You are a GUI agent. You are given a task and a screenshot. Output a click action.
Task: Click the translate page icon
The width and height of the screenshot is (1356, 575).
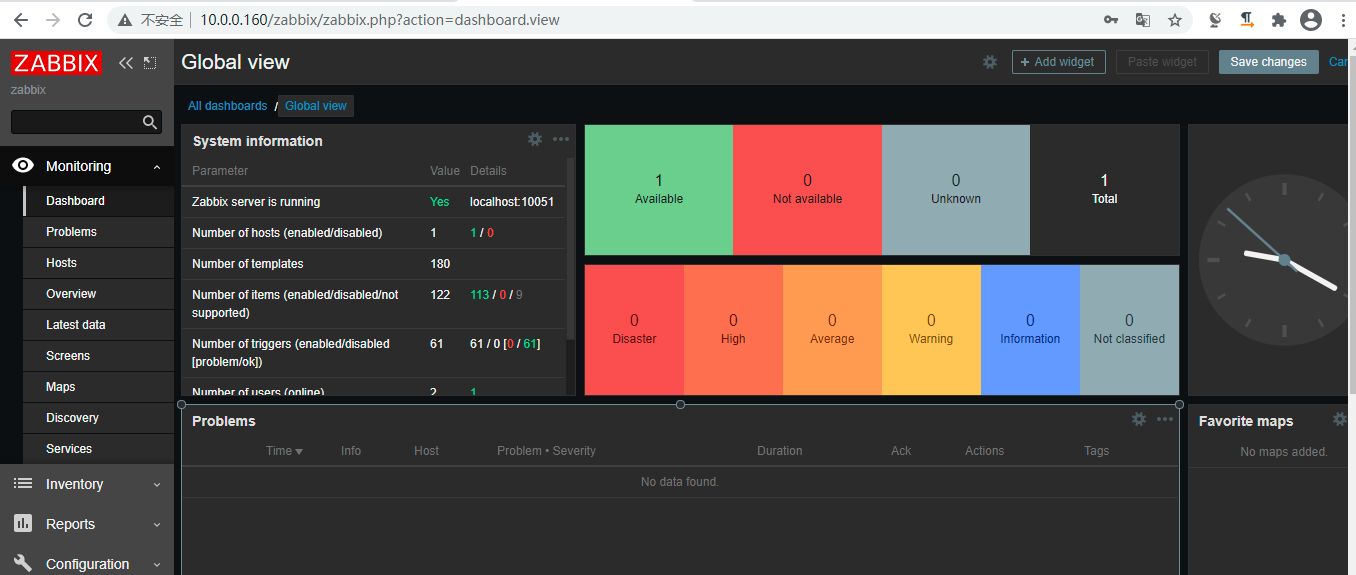click(1142, 19)
